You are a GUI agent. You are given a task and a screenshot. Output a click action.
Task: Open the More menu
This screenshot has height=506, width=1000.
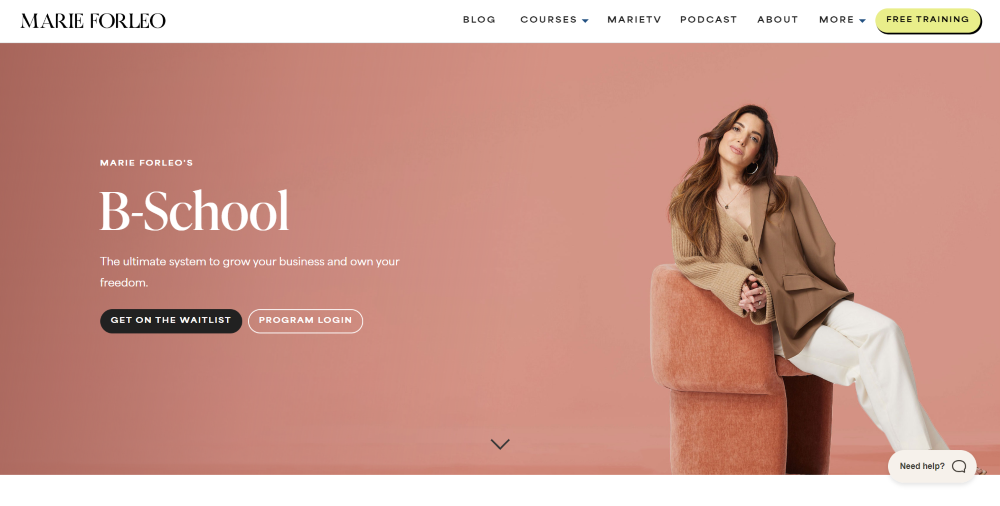click(837, 20)
